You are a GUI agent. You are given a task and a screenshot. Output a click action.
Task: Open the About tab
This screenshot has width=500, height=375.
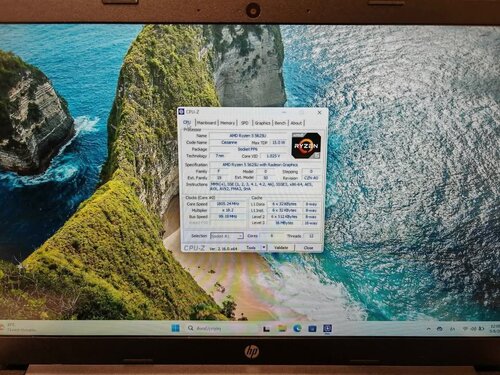tap(296, 123)
